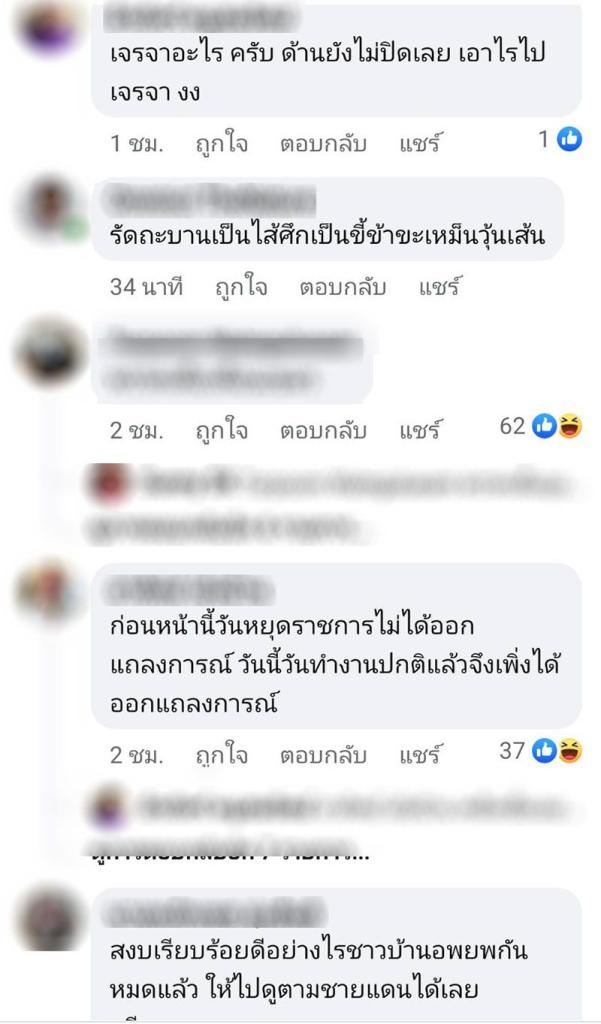Click ตอบกลับ under the 62-reaction comment
This screenshot has height=1024, width=601.
[x=323, y=431]
